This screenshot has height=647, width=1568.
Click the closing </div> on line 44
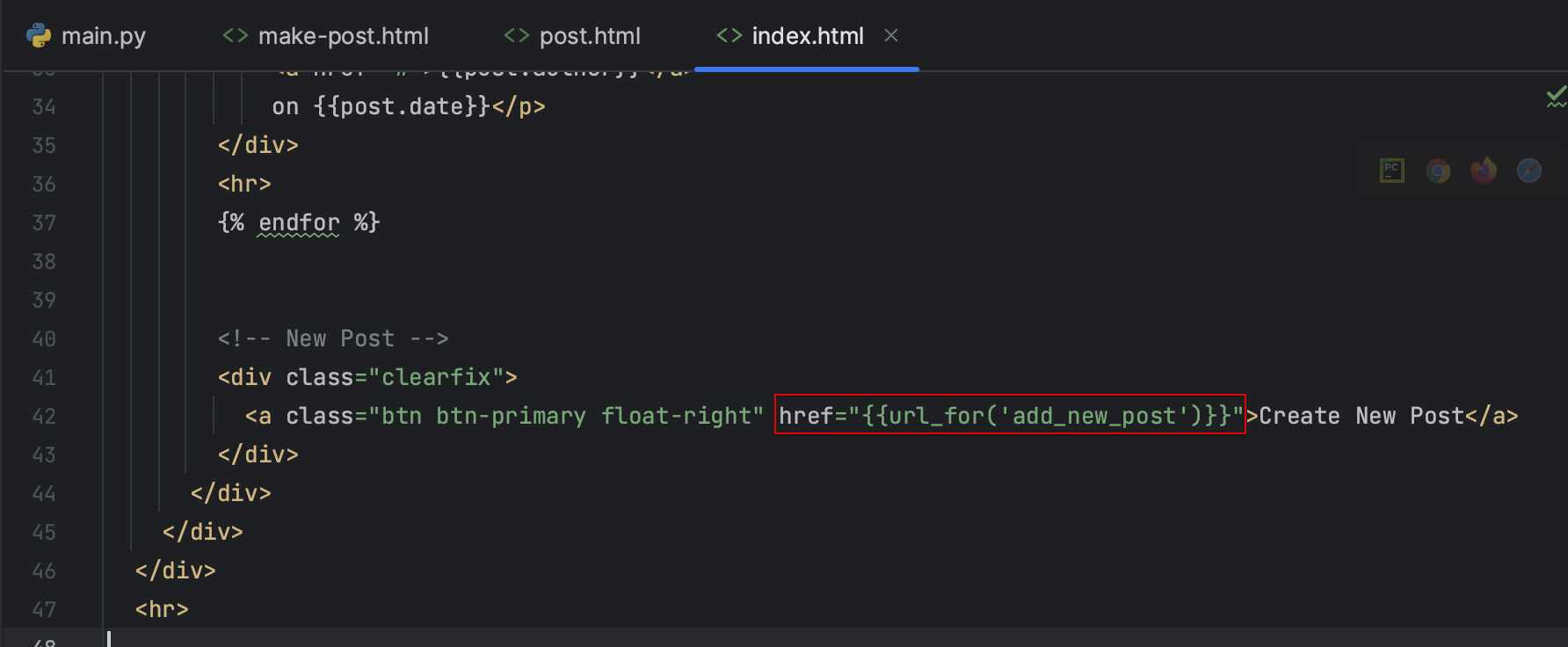pyautogui.click(x=230, y=494)
